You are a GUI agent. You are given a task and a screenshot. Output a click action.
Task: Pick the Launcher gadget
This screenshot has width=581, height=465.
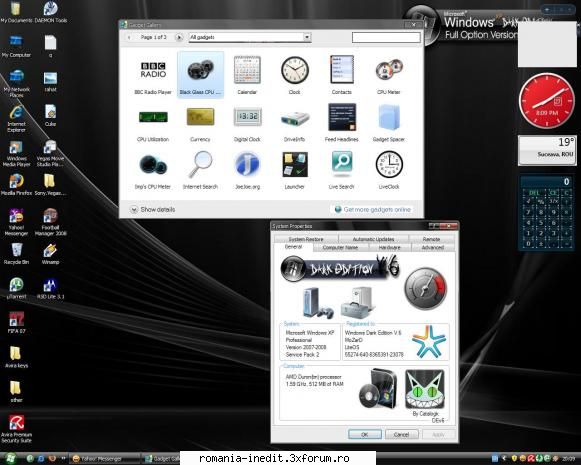coord(295,170)
